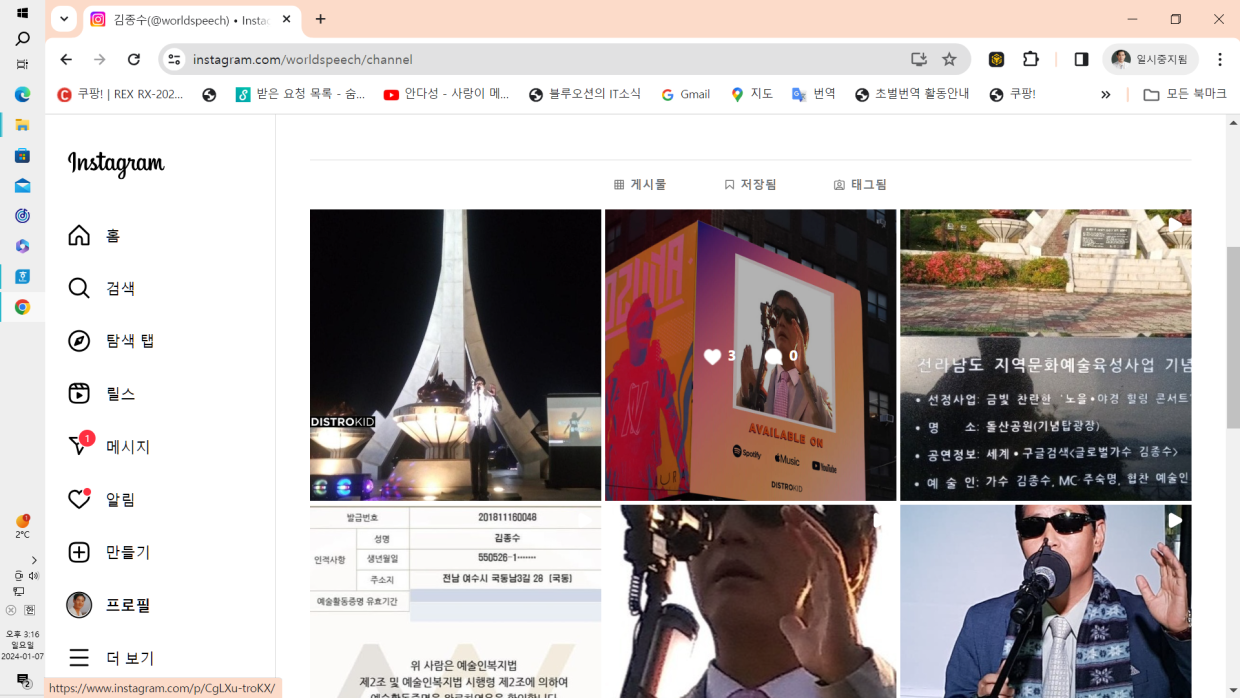This screenshot has height=698, width=1240.
Task: Expand the hidden bookmarks overflow chevron
Action: coord(1105,94)
